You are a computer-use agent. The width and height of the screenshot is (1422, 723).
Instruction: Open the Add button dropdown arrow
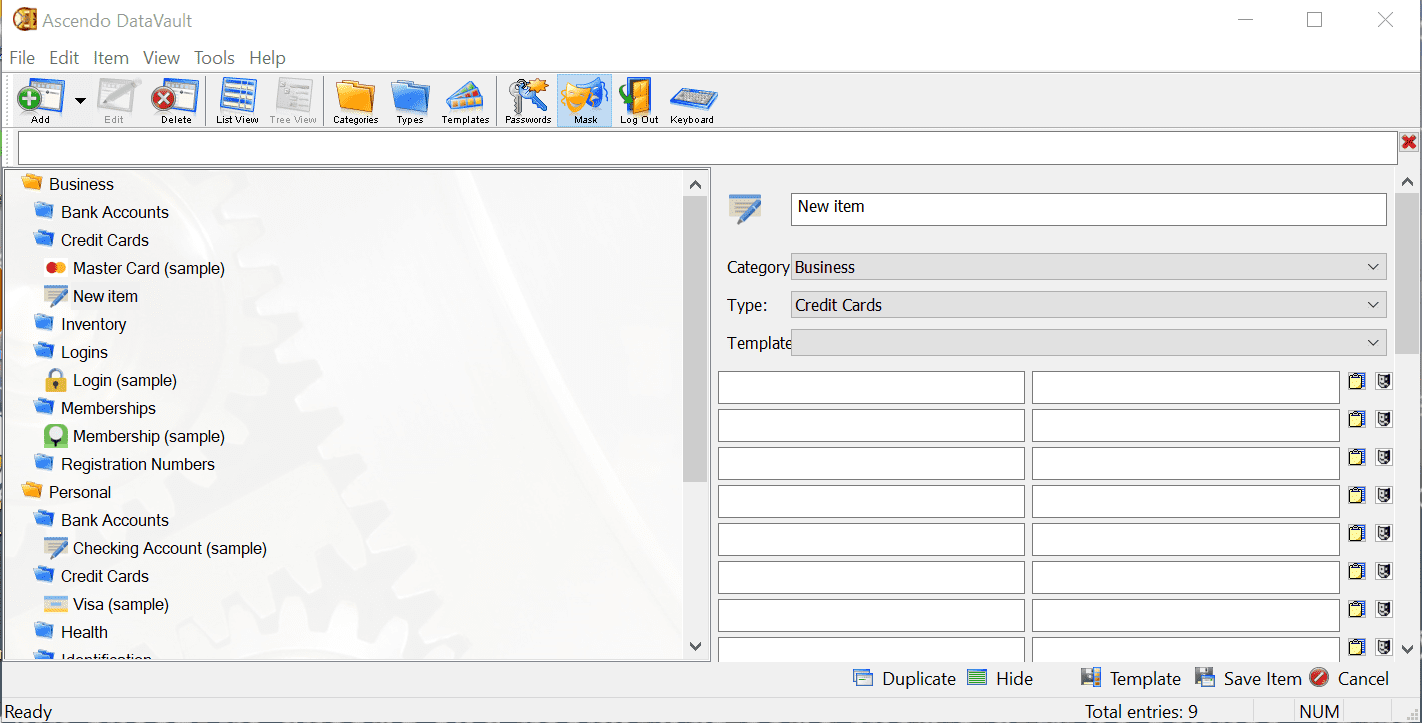click(80, 101)
